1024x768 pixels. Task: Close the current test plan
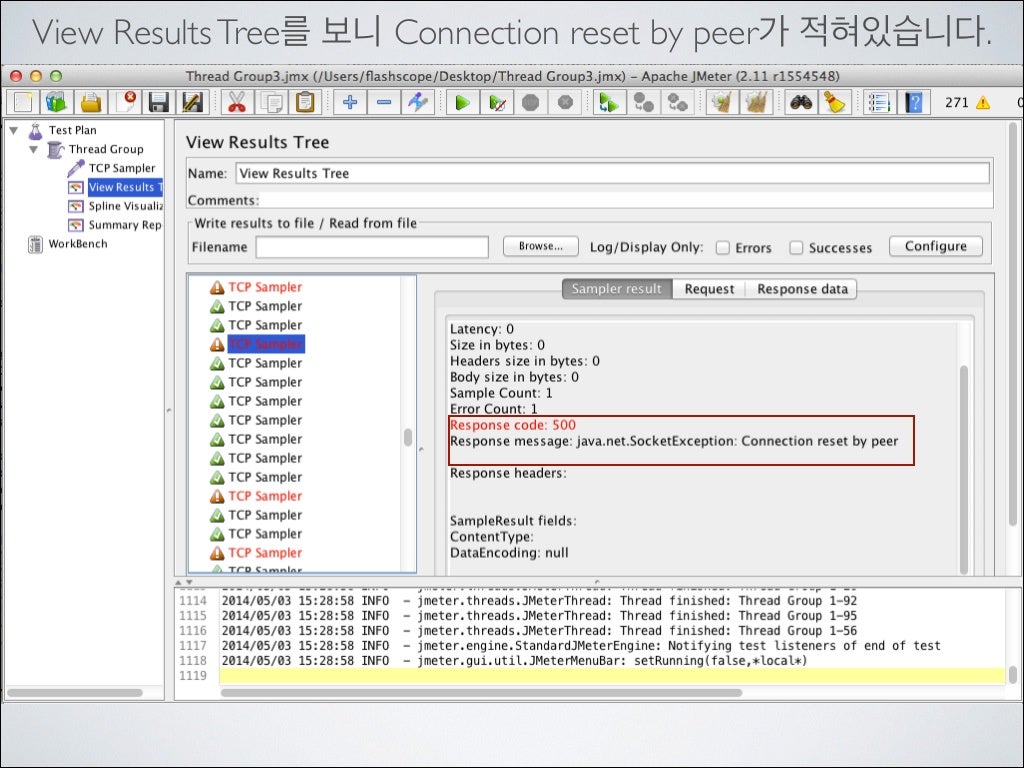(125, 103)
